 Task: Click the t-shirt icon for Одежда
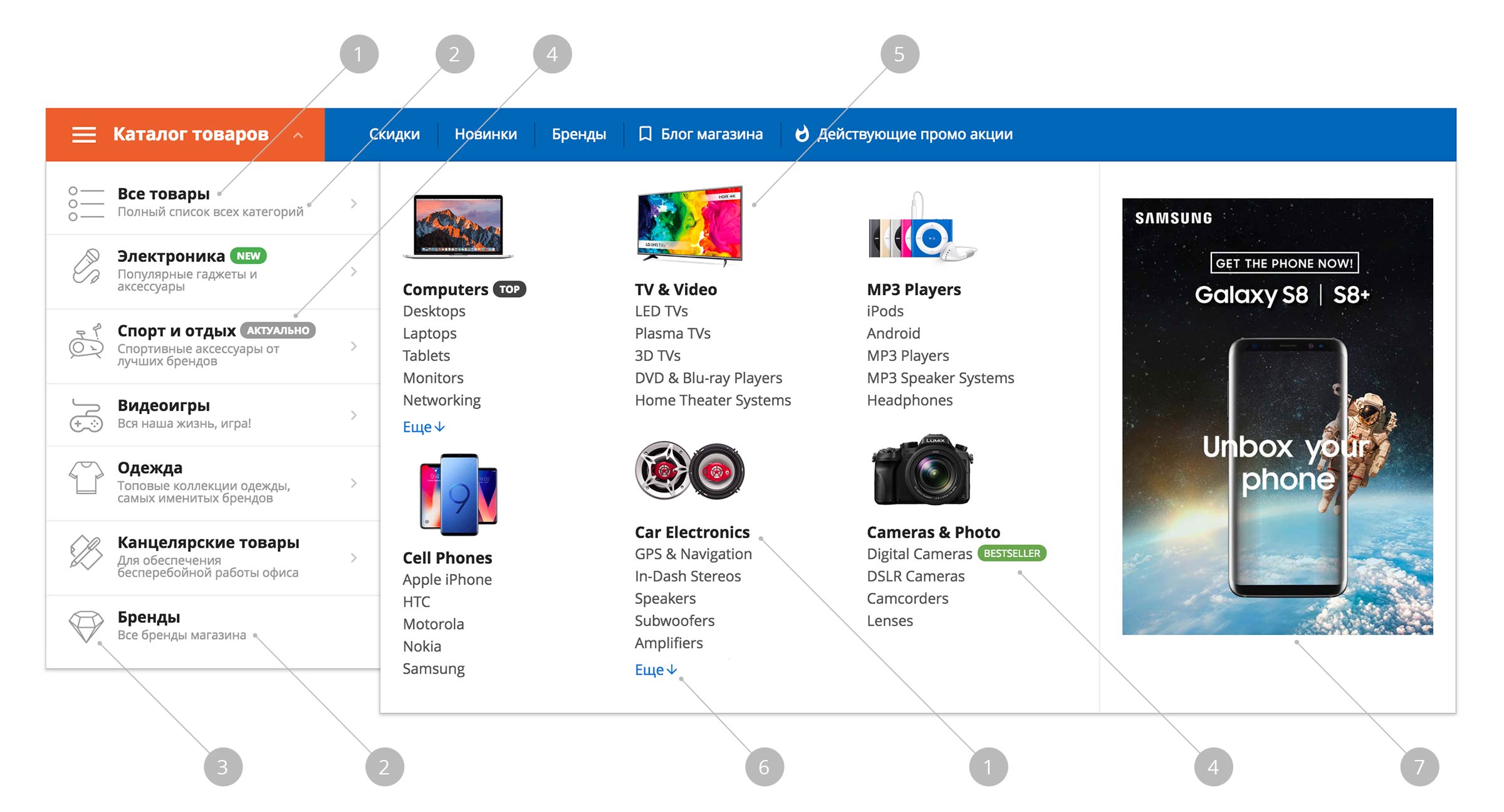click(86, 479)
